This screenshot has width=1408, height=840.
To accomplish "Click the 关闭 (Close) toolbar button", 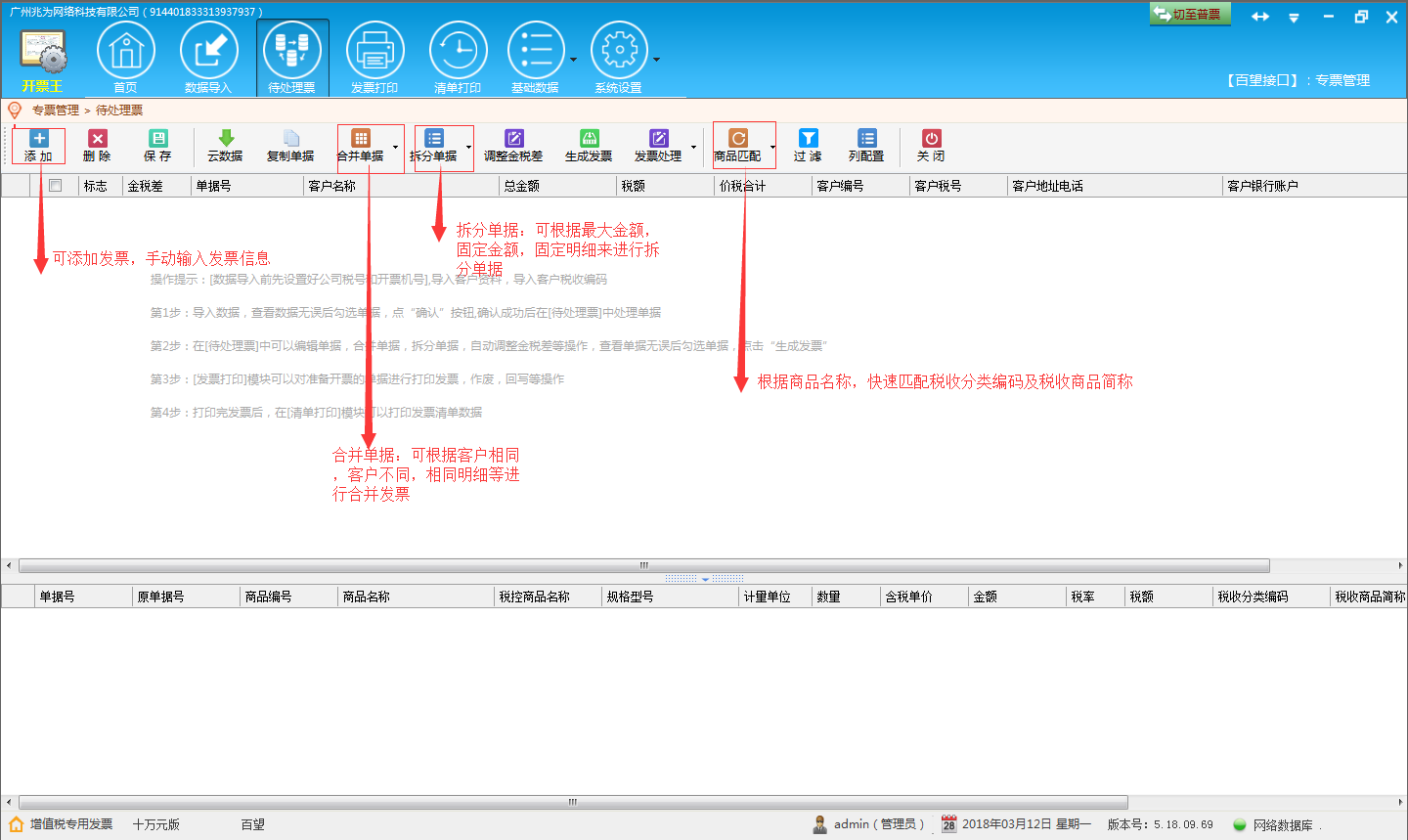I will tap(931, 145).
